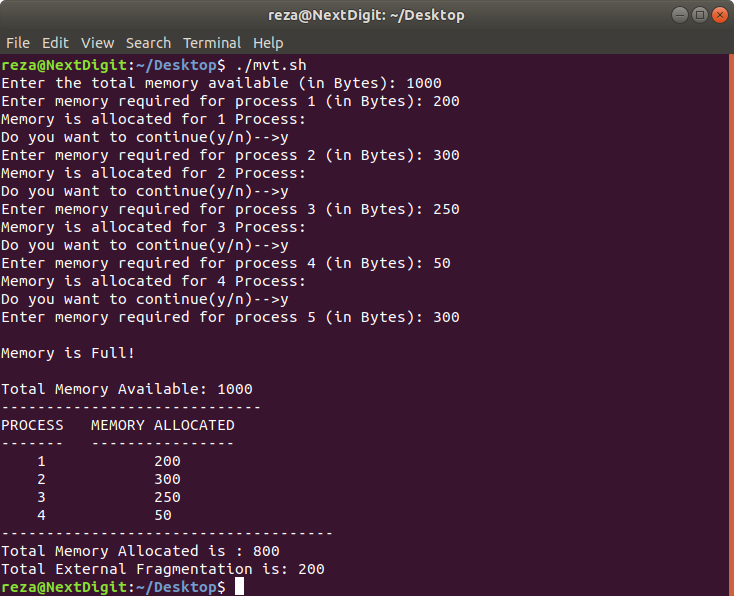Click table value 250 for process 3
This screenshot has height=596, width=734.
[x=167, y=497]
